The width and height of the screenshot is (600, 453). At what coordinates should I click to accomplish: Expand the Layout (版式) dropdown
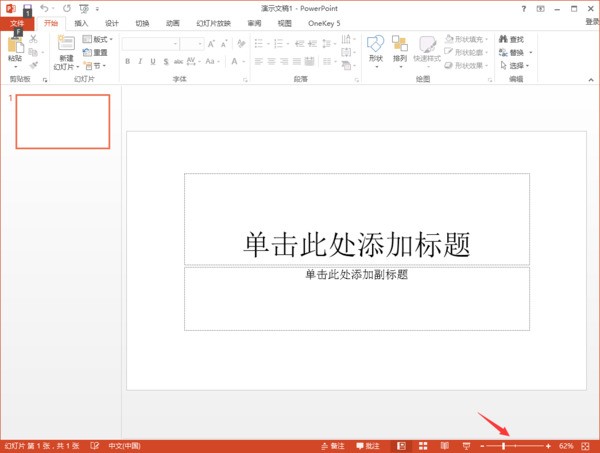coord(100,40)
